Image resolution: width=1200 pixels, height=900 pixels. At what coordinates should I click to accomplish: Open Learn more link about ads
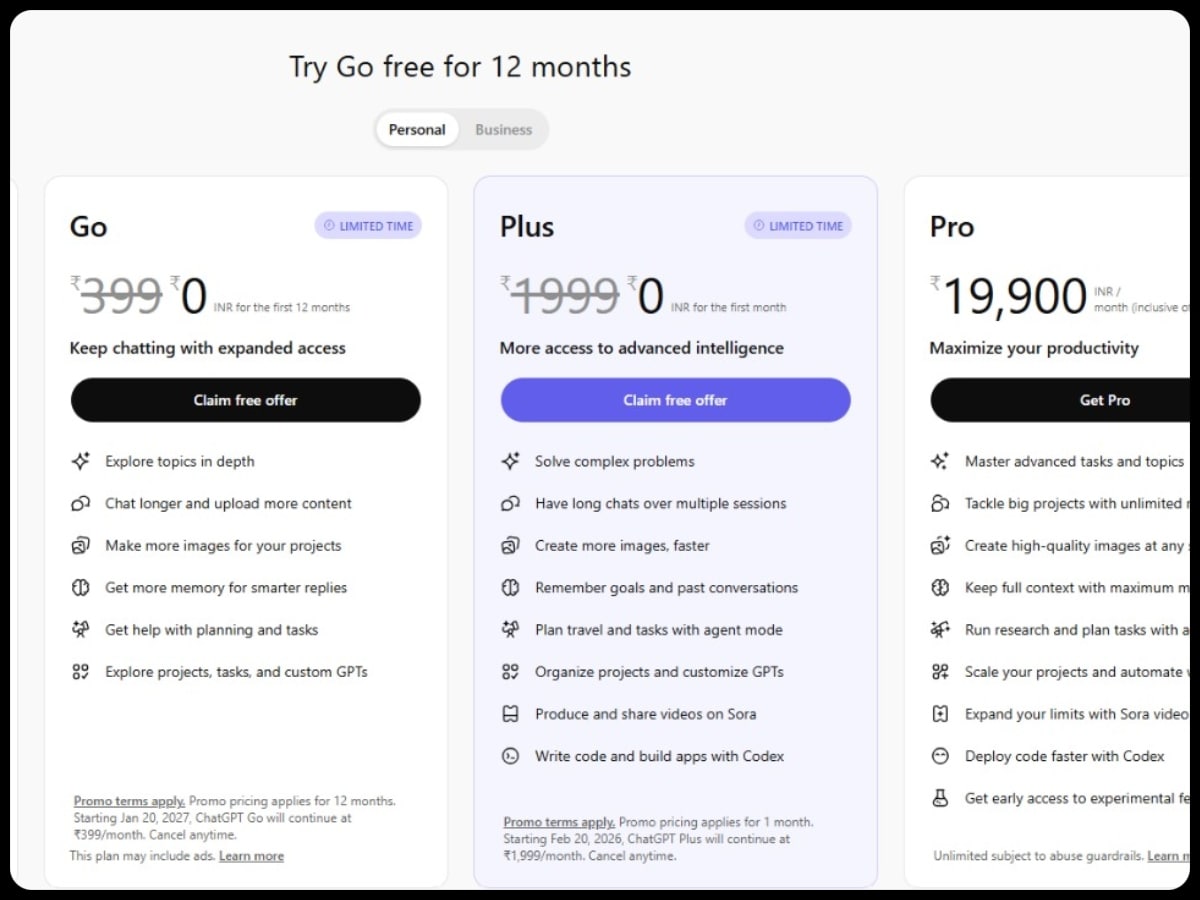point(251,856)
